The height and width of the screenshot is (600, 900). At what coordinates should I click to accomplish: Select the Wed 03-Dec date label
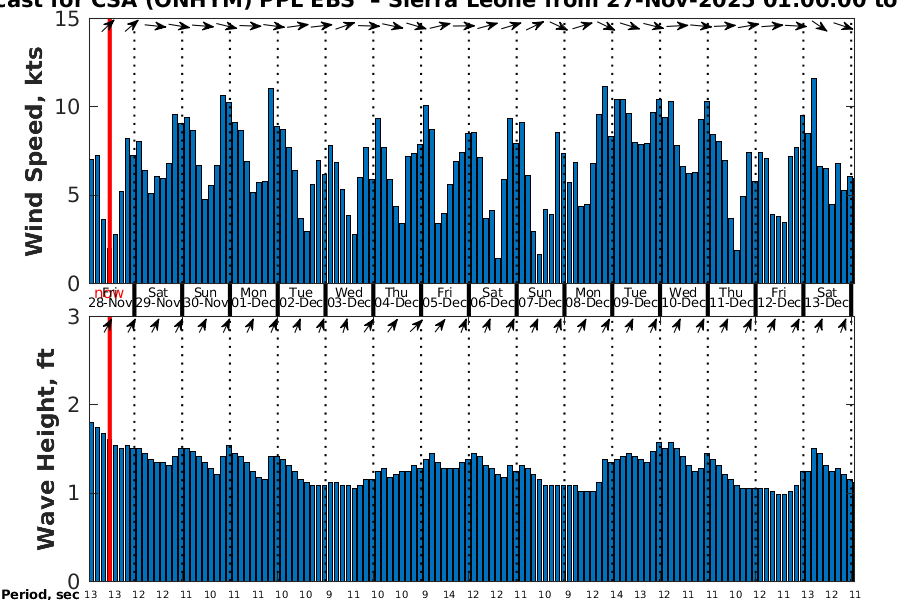(349, 297)
